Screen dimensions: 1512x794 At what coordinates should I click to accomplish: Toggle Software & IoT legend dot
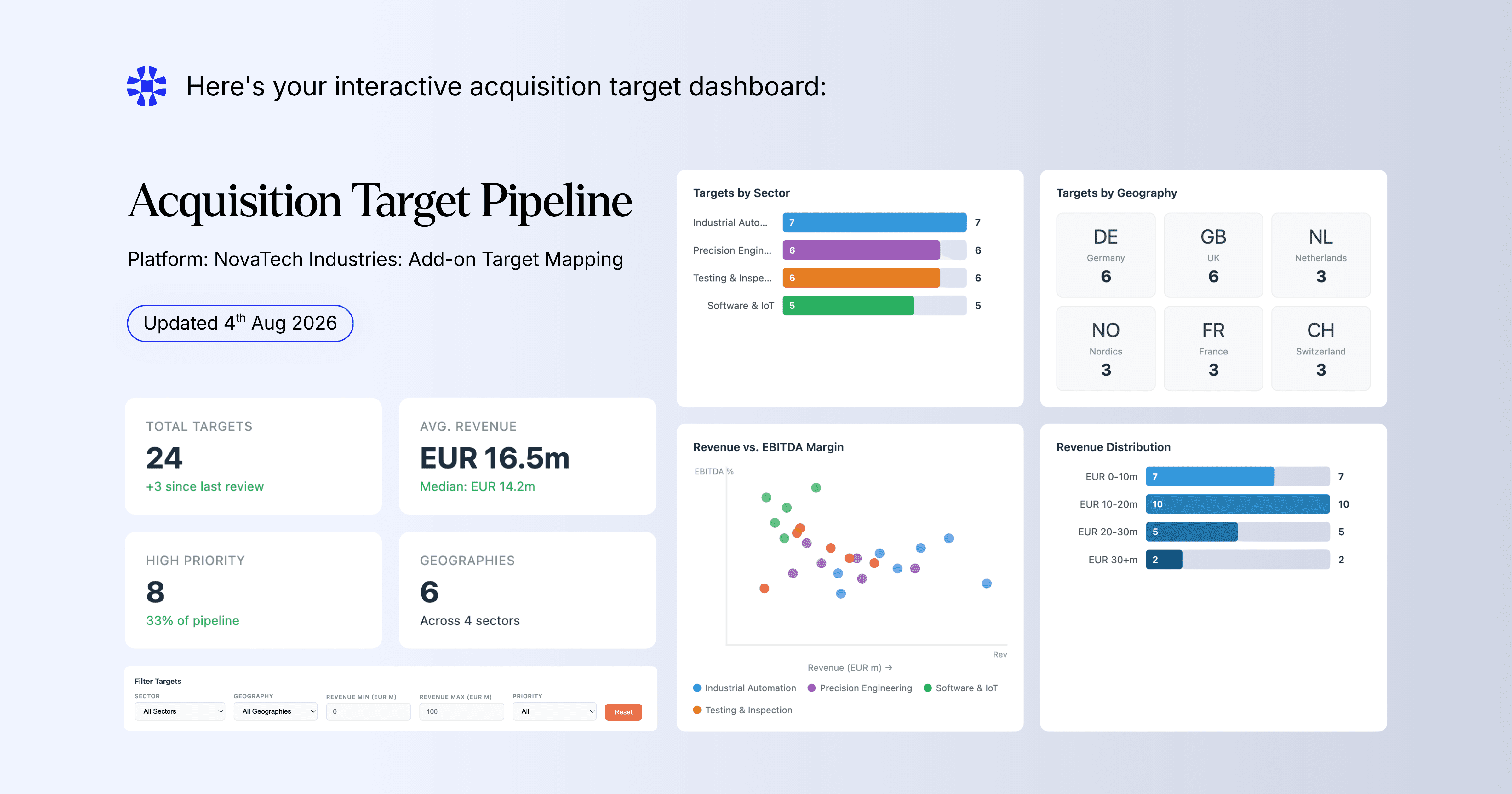(x=928, y=688)
